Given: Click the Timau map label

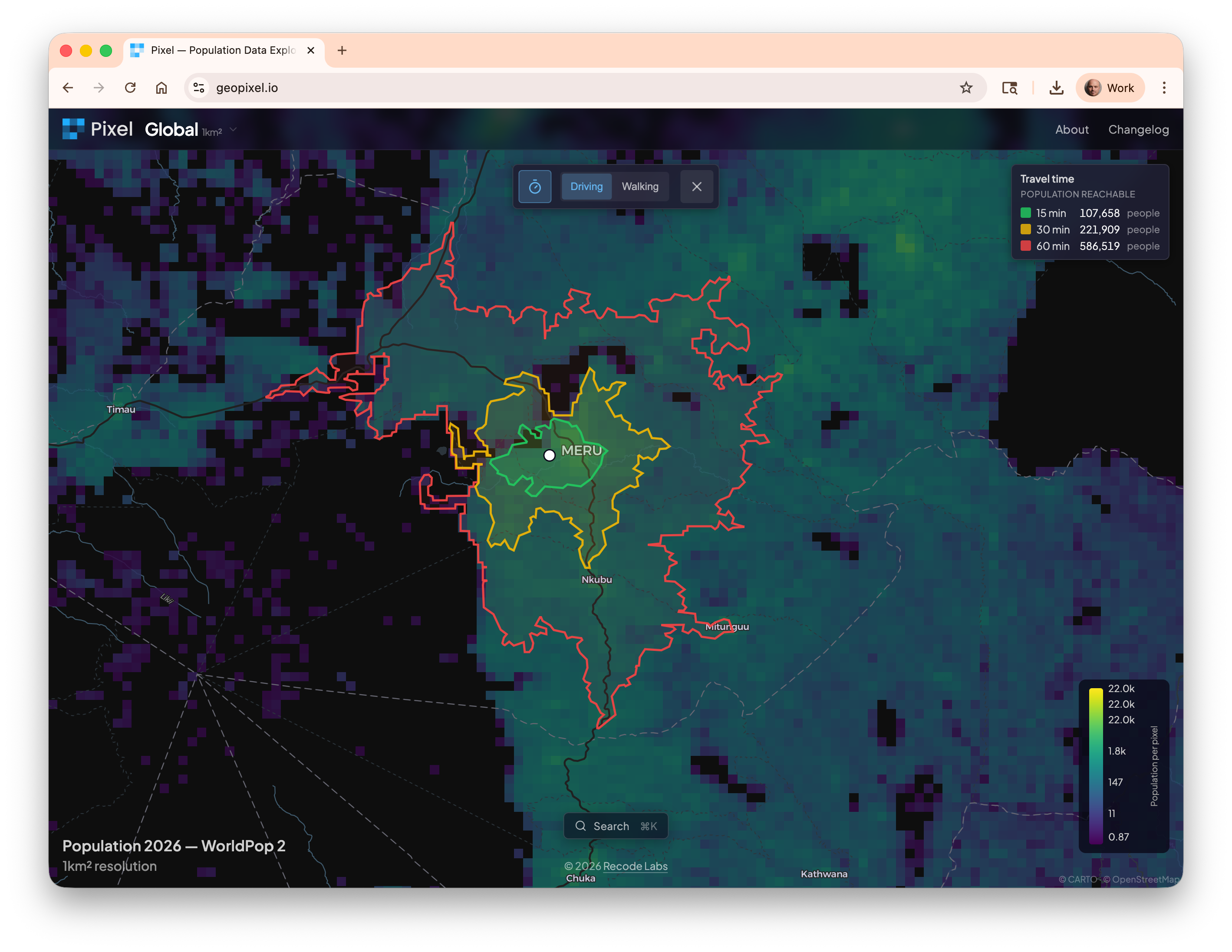Looking at the screenshot, I should point(121,410).
